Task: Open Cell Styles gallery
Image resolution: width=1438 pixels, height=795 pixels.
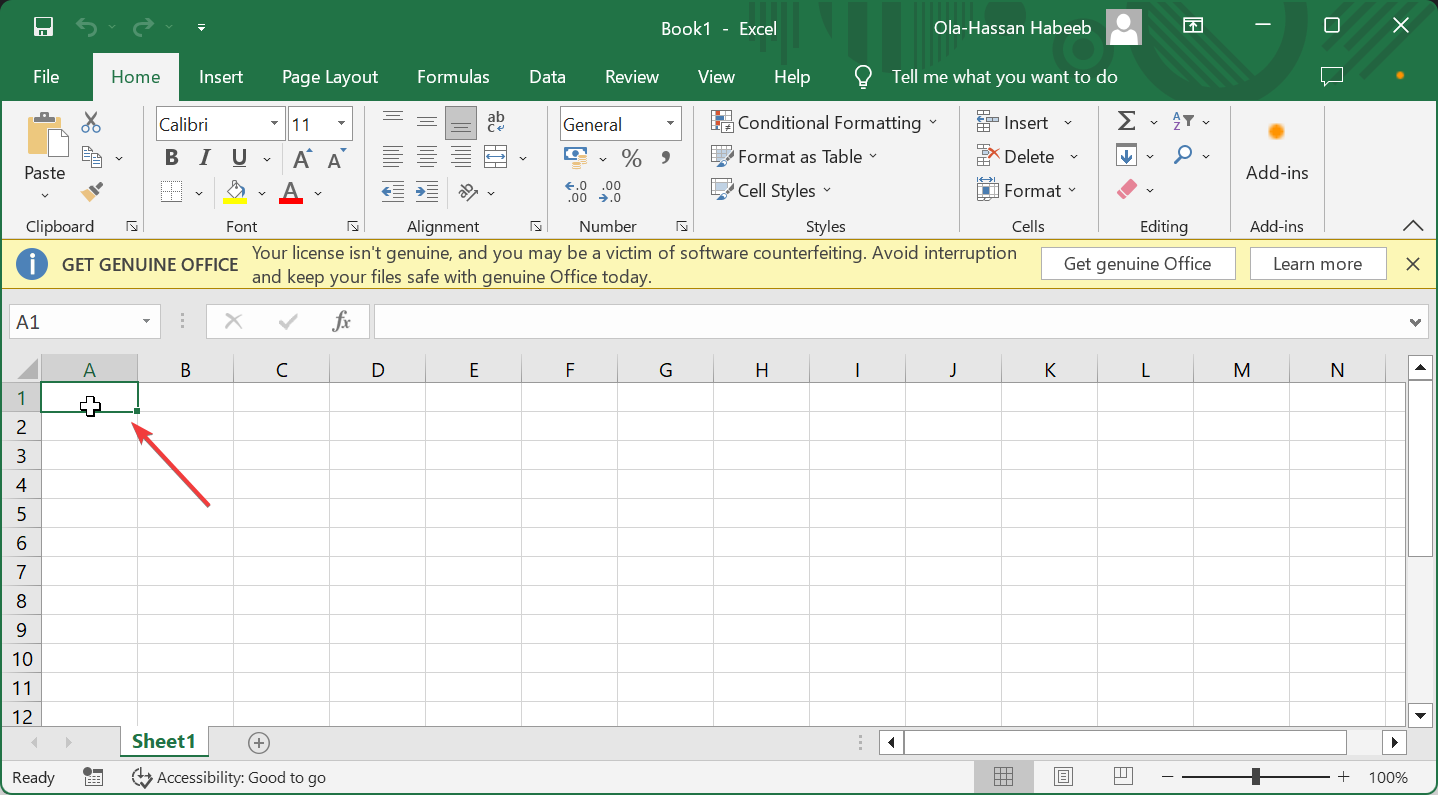Action: pos(771,190)
